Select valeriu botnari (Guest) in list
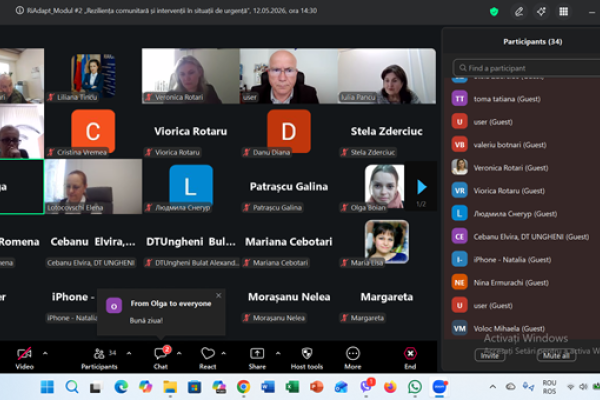 522,145
